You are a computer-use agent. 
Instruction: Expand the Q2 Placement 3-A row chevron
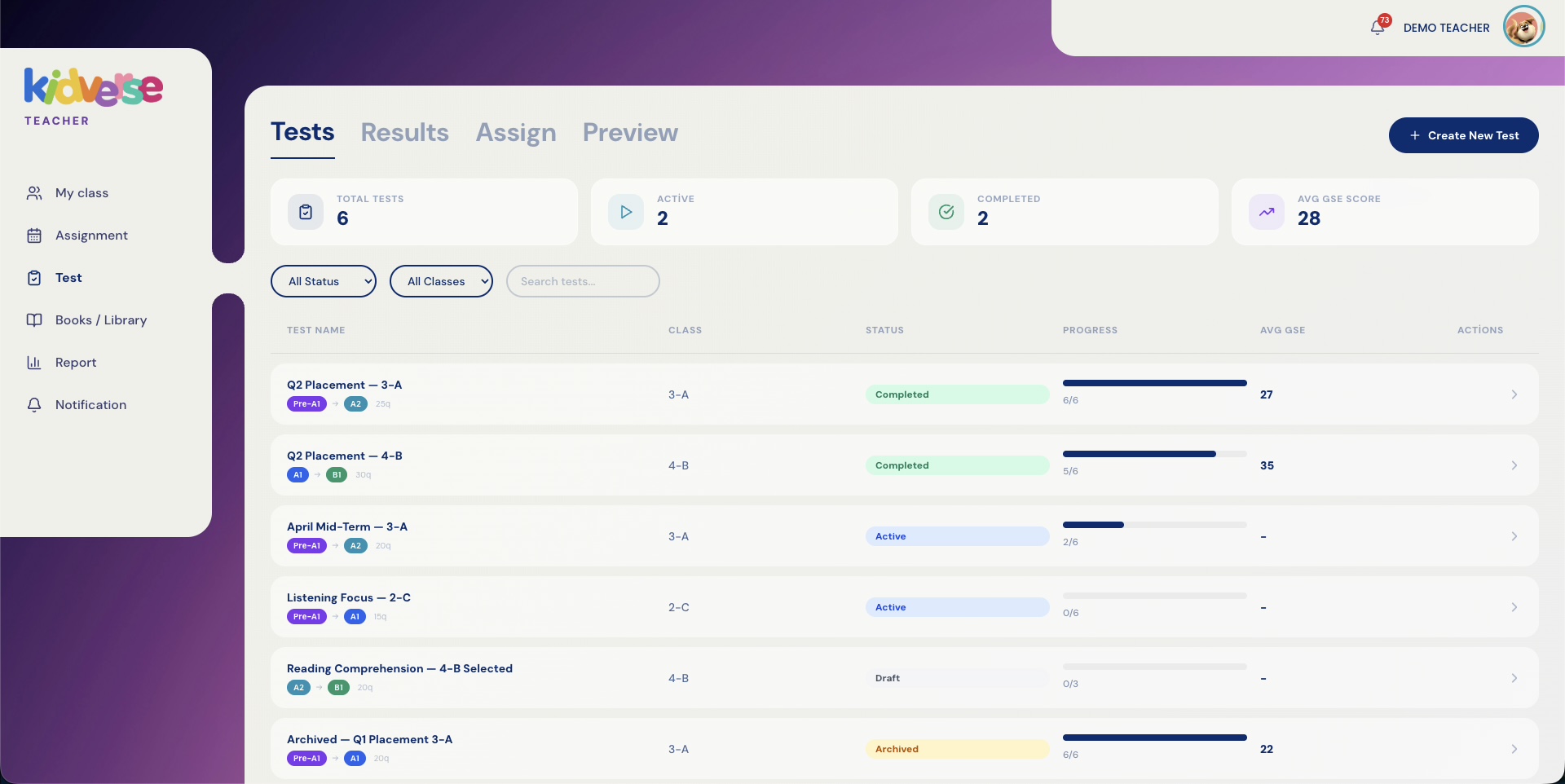coord(1514,394)
